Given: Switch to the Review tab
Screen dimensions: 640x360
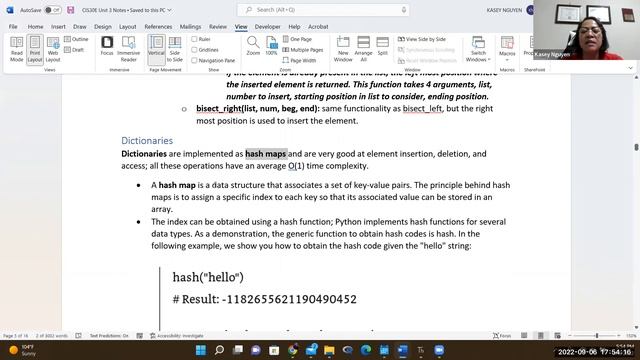Looking at the screenshot, I should pyautogui.click(x=218, y=27).
